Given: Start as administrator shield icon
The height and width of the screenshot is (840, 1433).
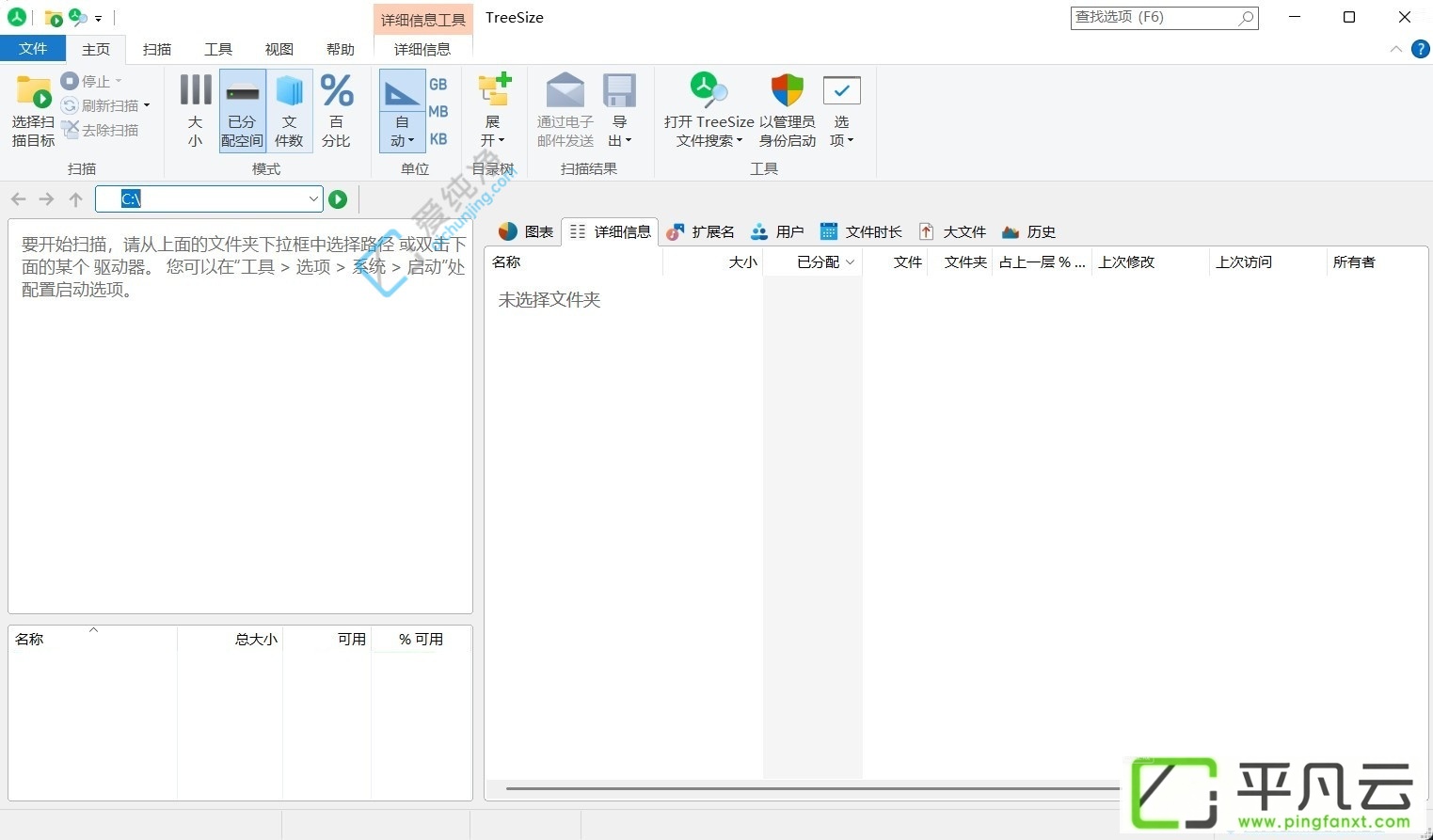Looking at the screenshot, I should (788, 91).
